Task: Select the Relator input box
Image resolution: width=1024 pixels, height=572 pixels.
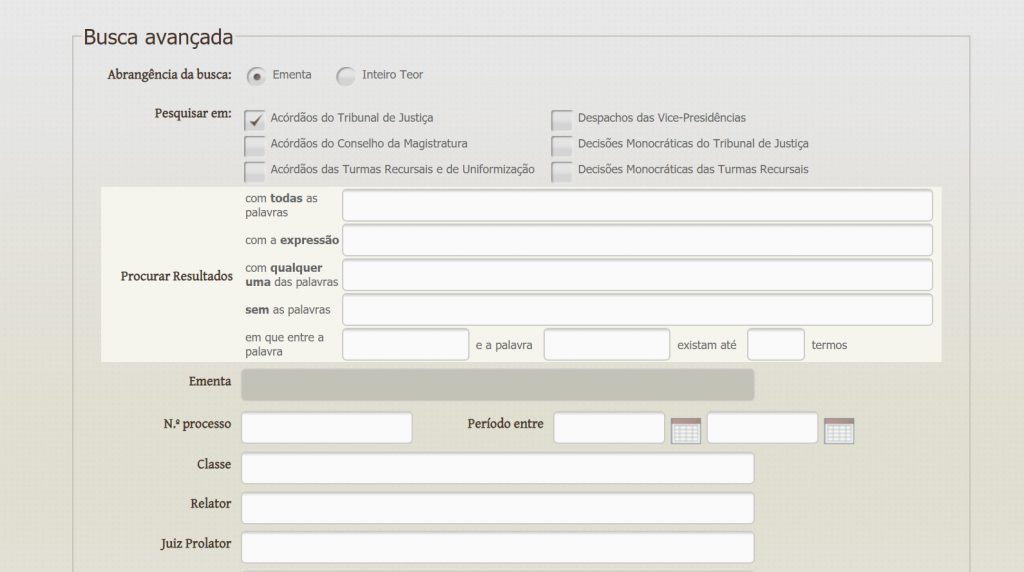Action: pyautogui.click(x=497, y=508)
